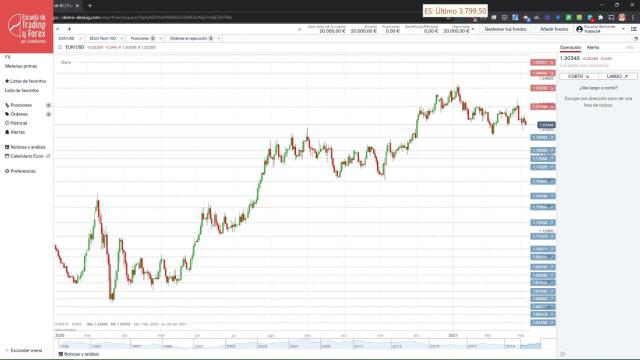Screen dimensions: 640x360
Task: Open bottom Noticias y análisis panel
Action: (x=79, y=354)
